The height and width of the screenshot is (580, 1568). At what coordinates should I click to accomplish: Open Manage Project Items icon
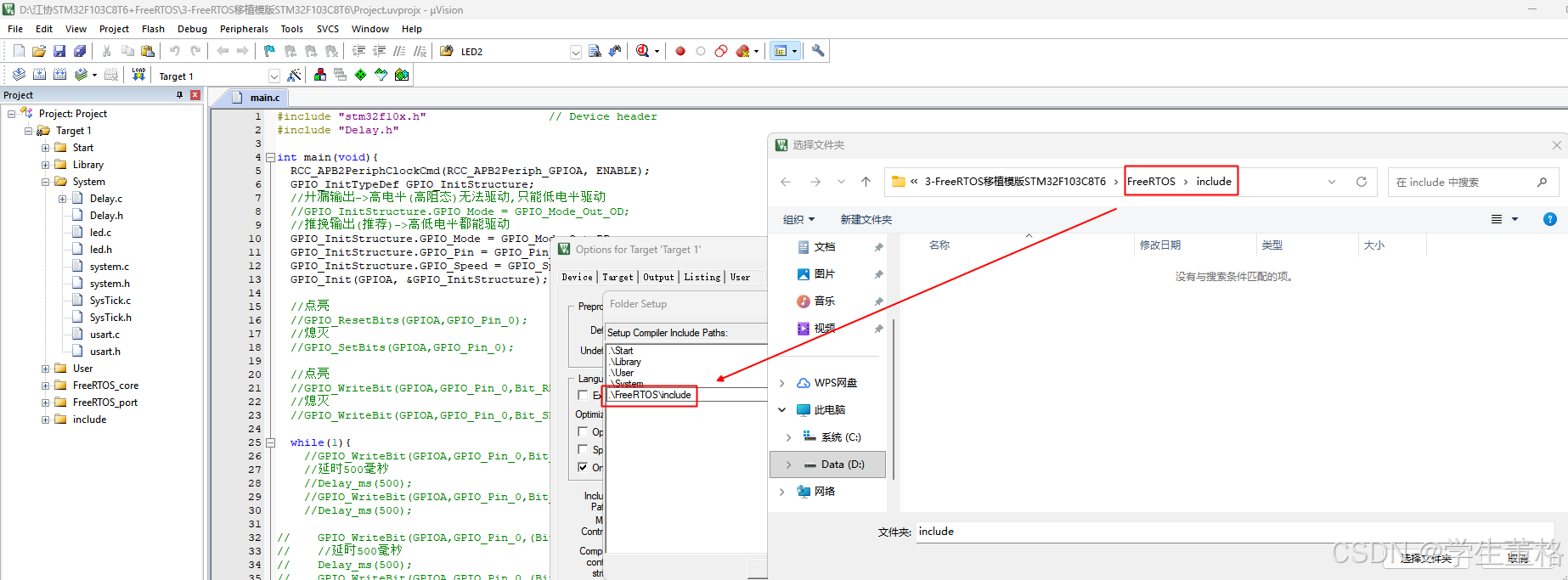[320, 75]
